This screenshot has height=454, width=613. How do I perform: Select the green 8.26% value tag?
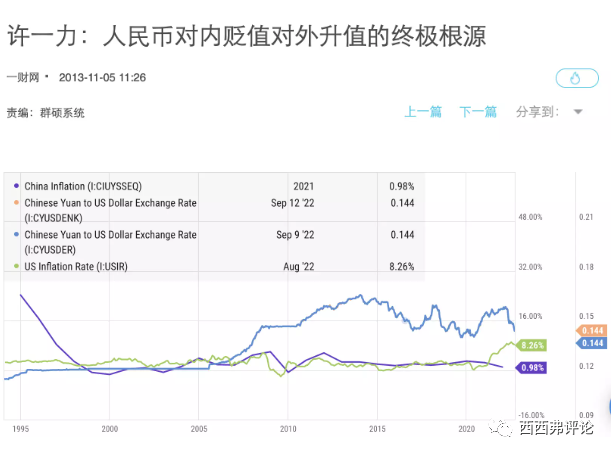531,345
